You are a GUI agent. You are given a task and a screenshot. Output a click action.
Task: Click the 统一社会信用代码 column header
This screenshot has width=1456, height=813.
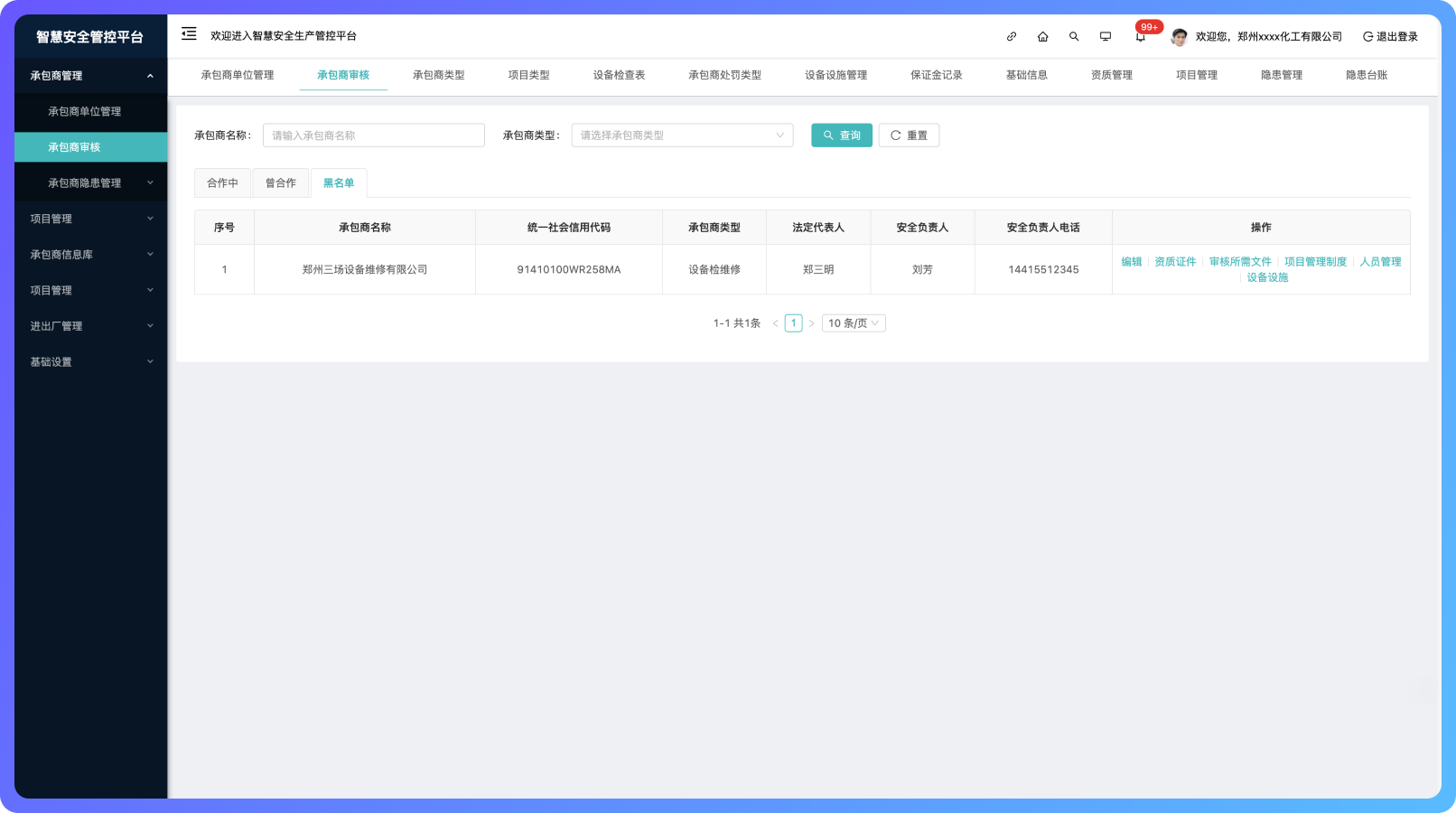(x=569, y=228)
